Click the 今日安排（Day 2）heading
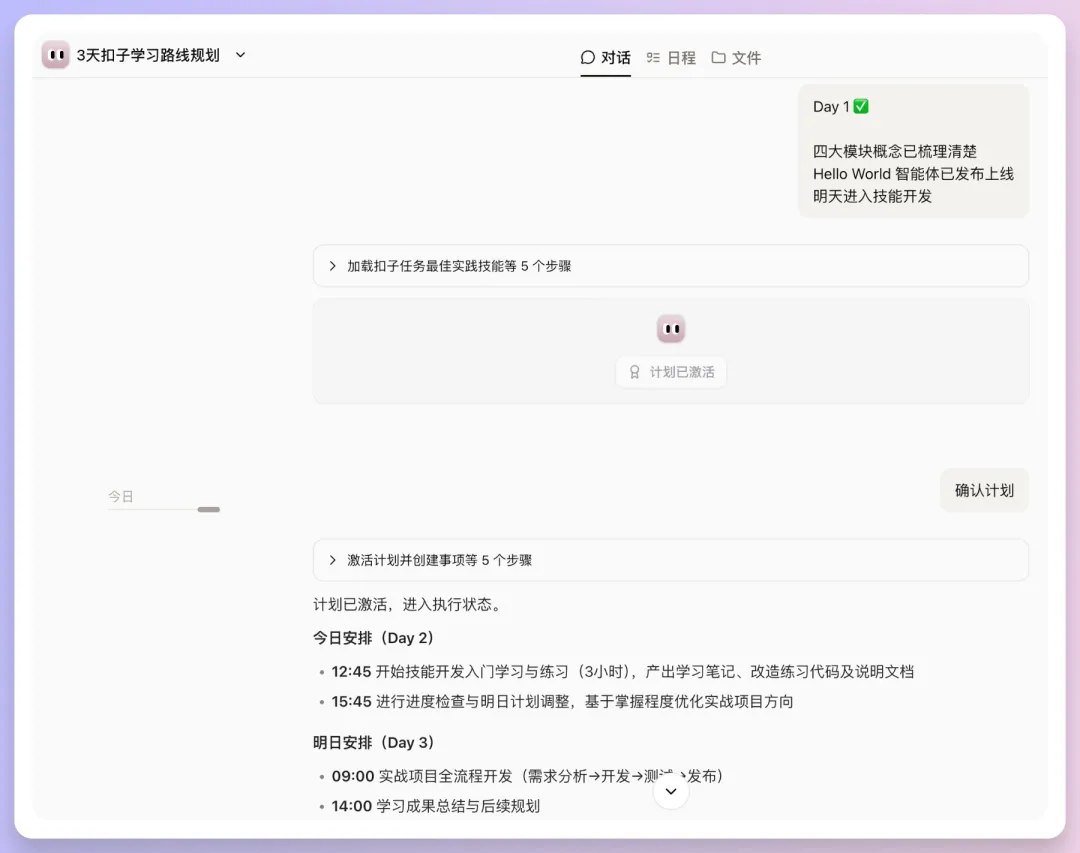 coord(374,637)
